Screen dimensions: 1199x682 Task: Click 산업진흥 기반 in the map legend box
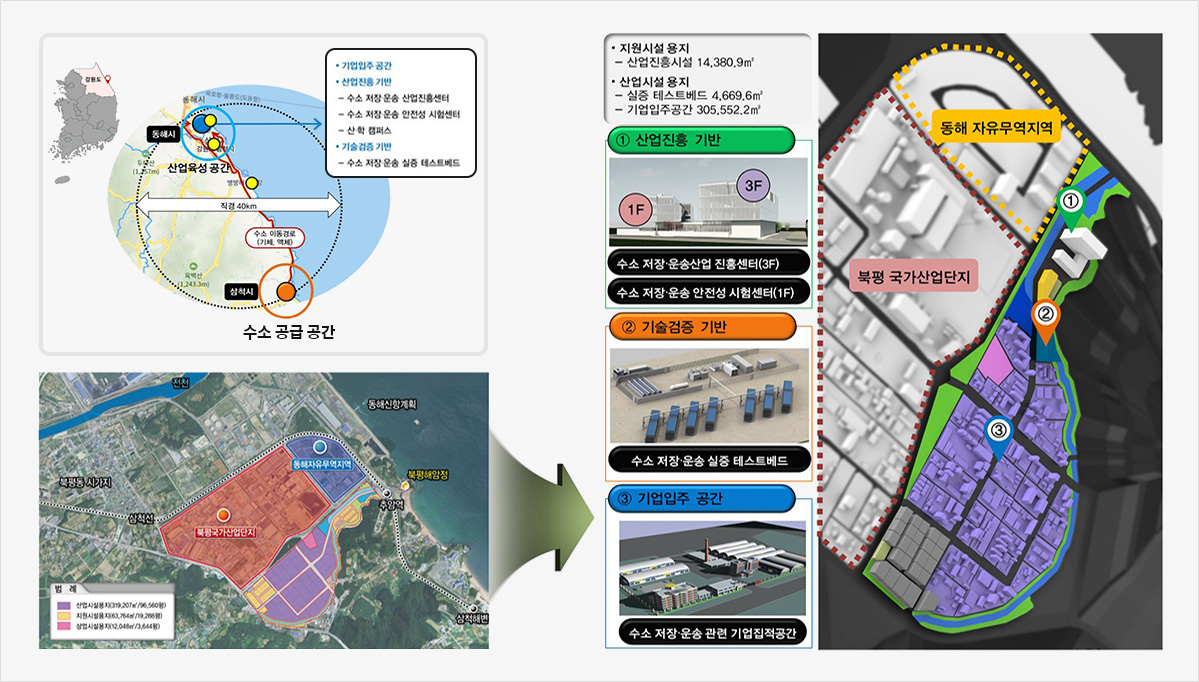(366, 82)
